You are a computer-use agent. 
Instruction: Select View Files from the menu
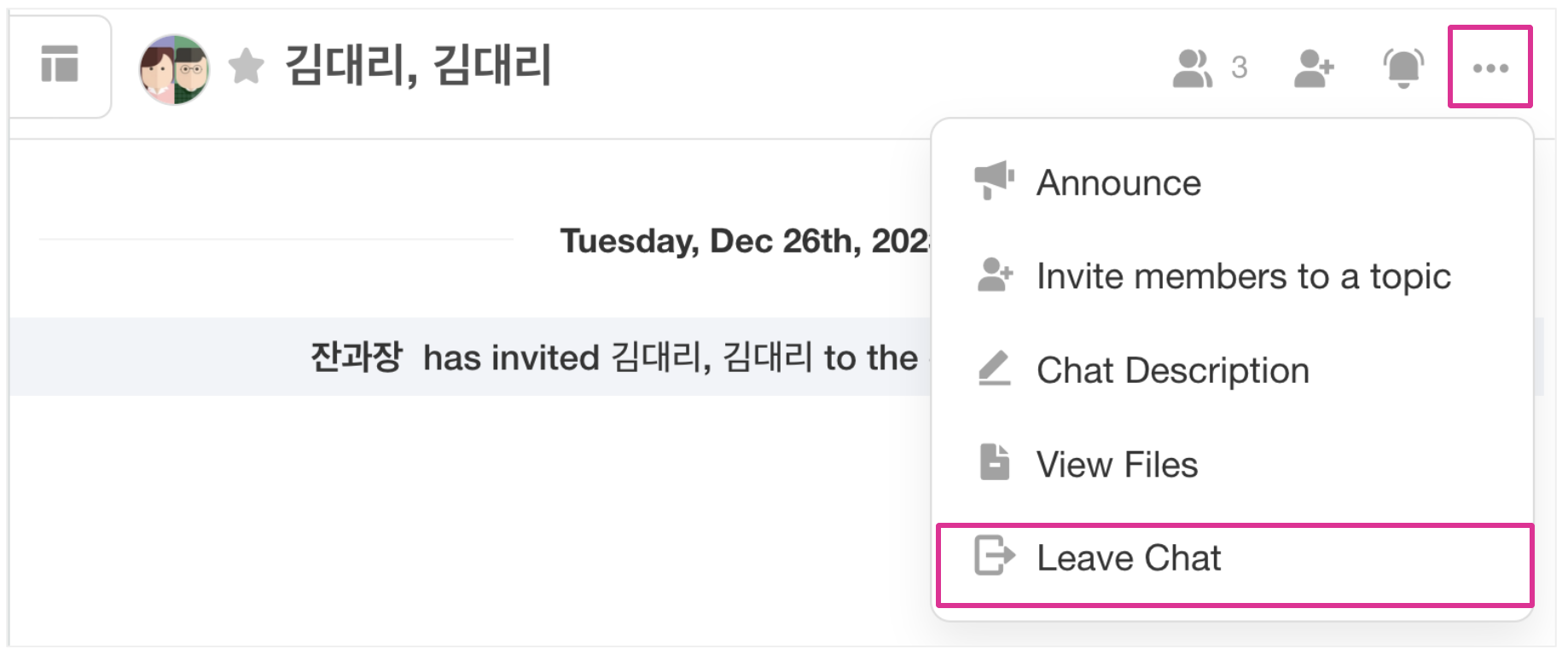[x=1117, y=465]
